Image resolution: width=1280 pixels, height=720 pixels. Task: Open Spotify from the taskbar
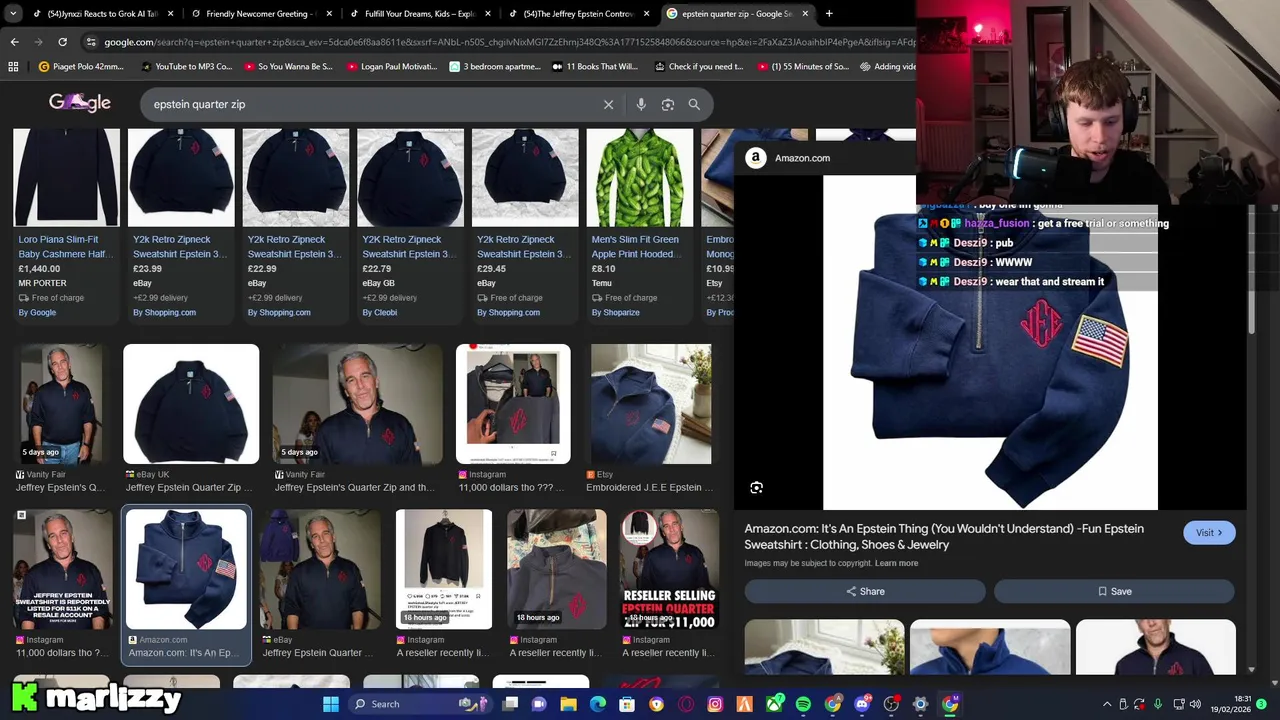803,704
